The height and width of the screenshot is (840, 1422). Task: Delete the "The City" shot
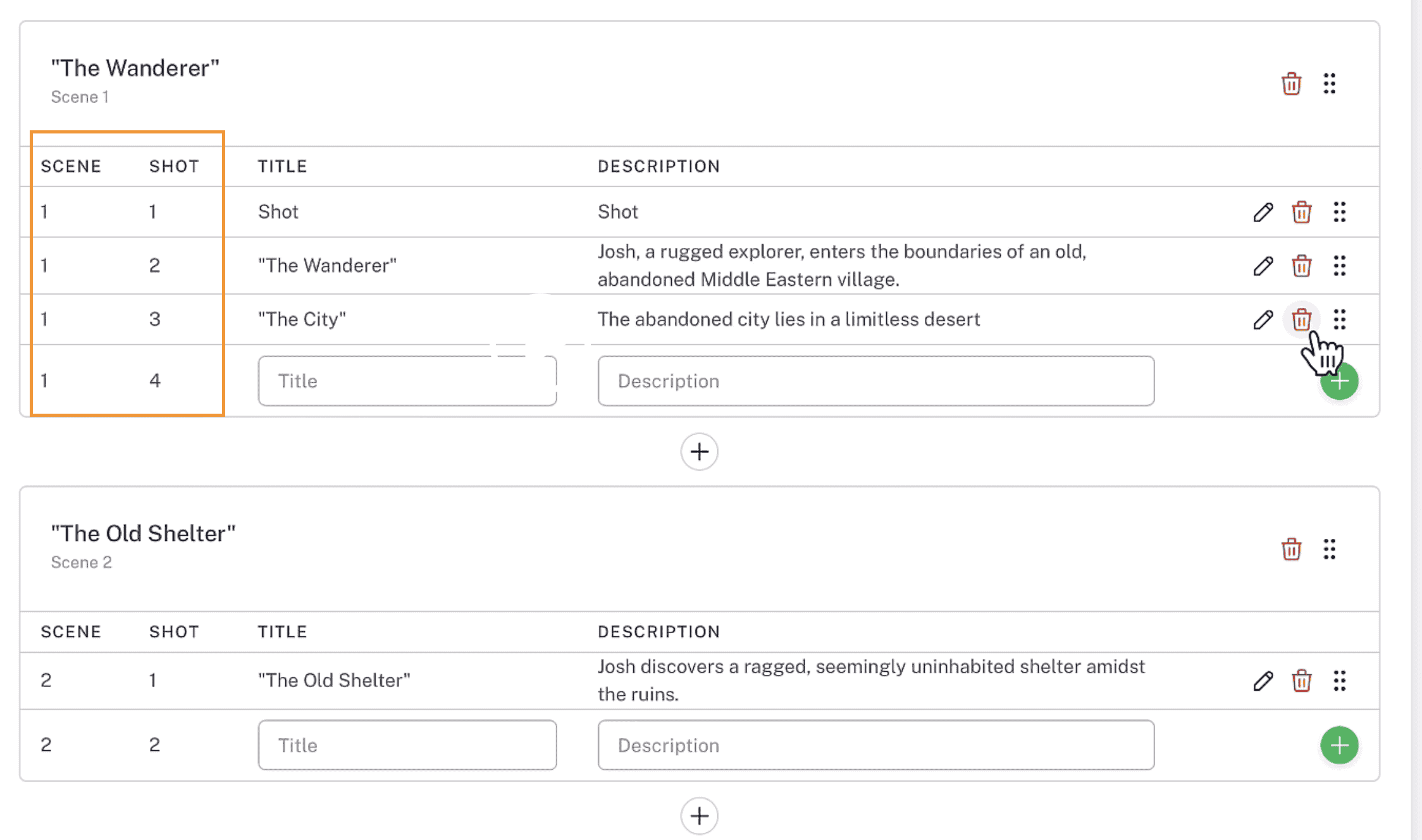click(x=1301, y=320)
